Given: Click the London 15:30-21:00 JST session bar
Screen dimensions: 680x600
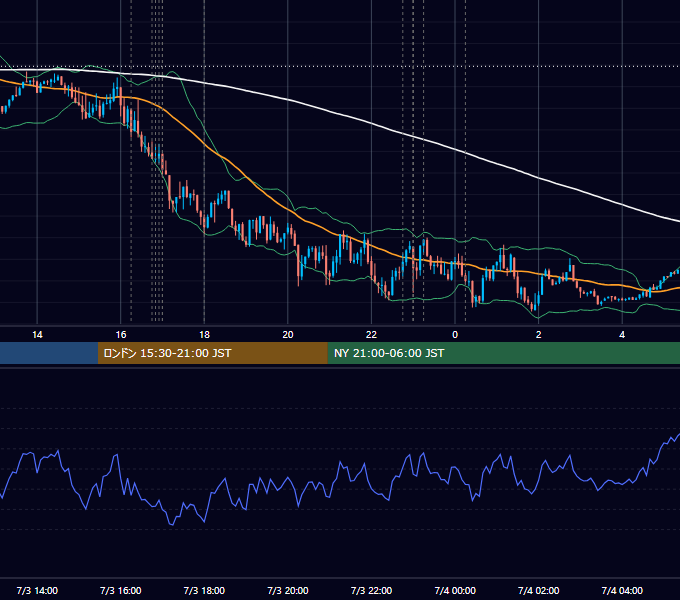Looking at the screenshot, I should [x=212, y=353].
